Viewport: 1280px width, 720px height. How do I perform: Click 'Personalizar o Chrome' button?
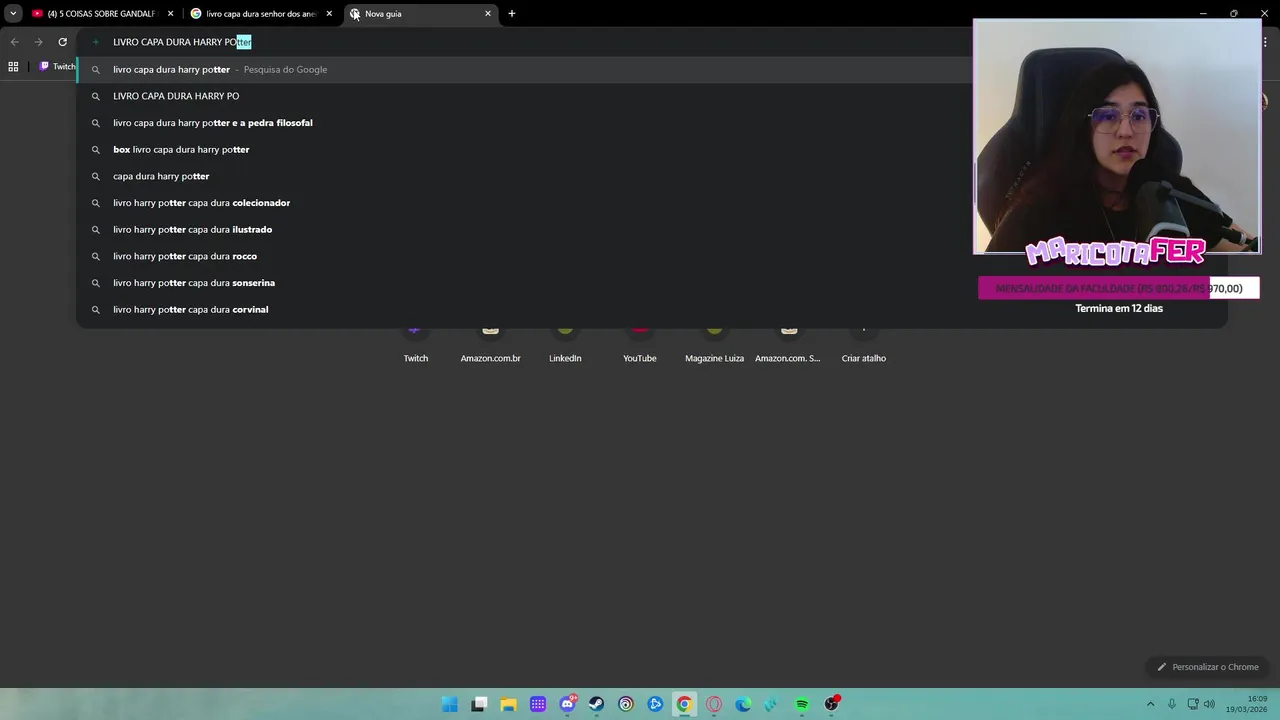click(1207, 667)
